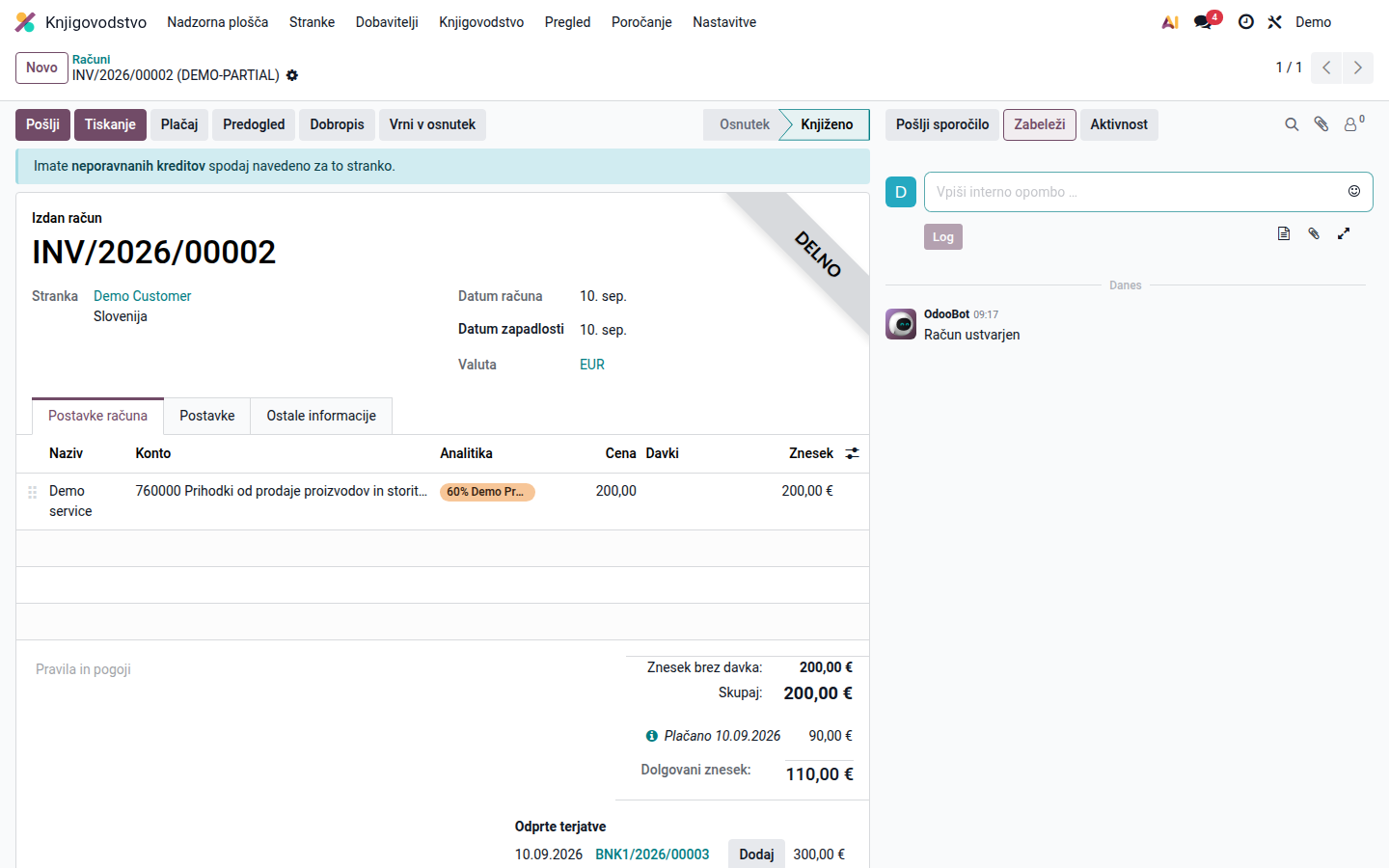Follow the Računi breadcrumb link
Image resolution: width=1389 pixels, height=868 pixels.
click(x=91, y=59)
